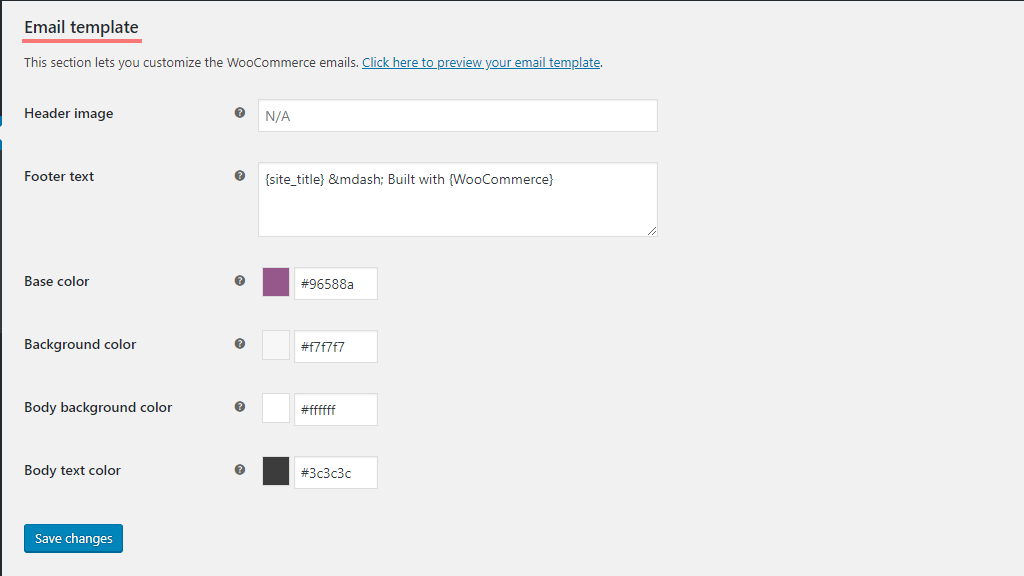Viewport: 1024px width, 576px height.
Task: Click the Background color help icon
Action: click(x=240, y=344)
